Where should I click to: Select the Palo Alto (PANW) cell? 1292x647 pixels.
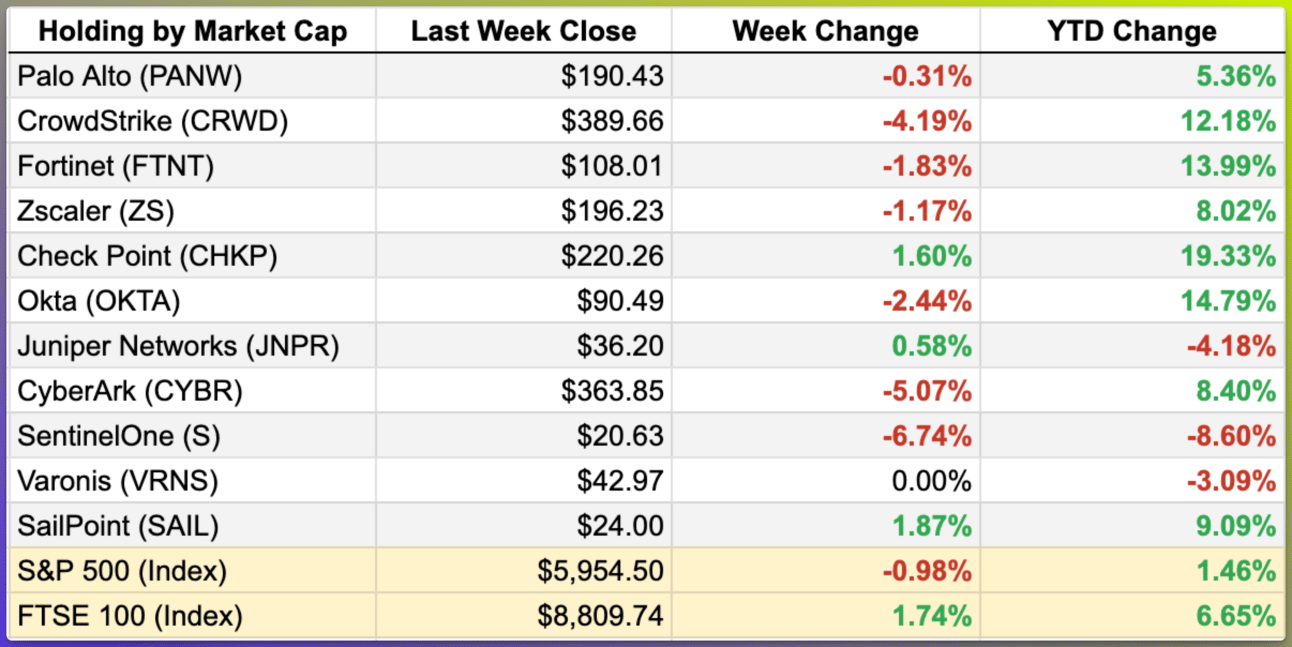[x=130, y=76]
